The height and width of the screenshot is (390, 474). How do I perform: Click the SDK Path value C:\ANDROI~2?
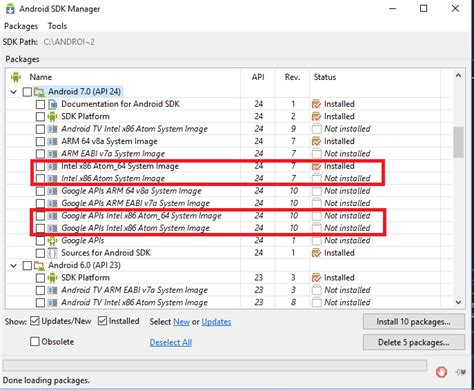69,42
